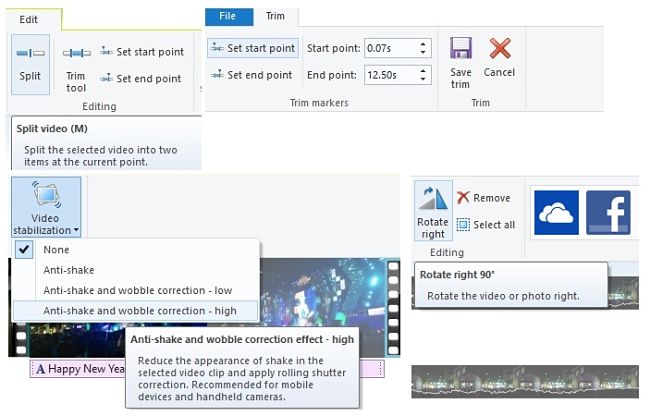
Task: Click the Split video icon
Action: 30,64
